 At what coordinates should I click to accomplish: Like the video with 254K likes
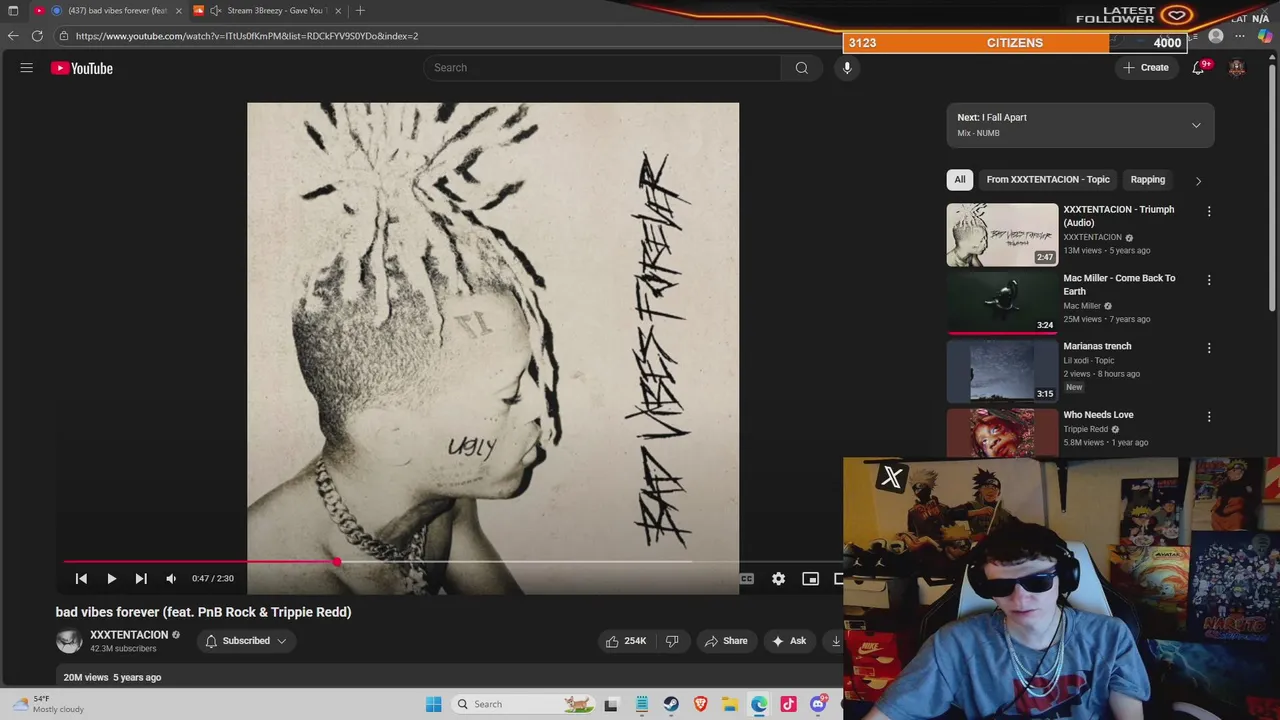coord(626,641)
